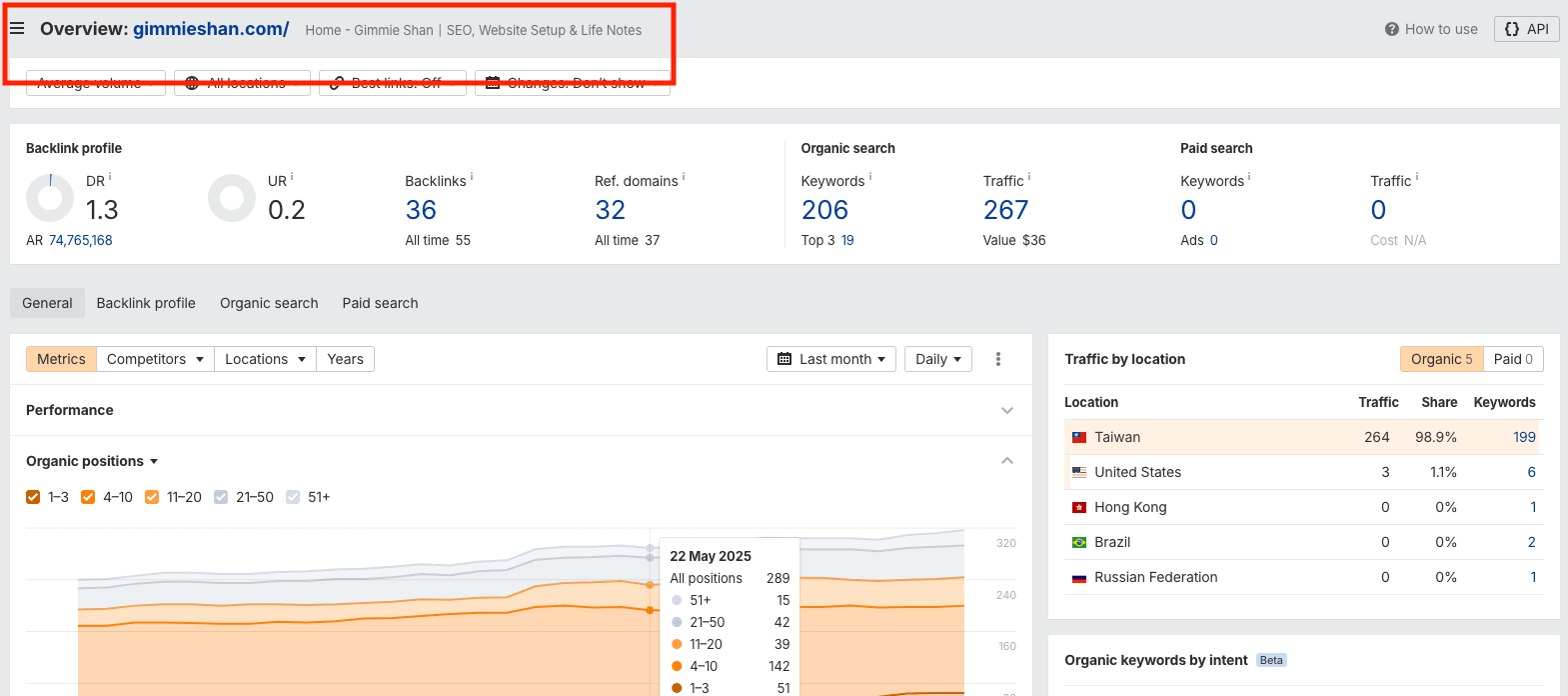
Task: Sort by the Traffic column header
Action: click(1378, 402)
